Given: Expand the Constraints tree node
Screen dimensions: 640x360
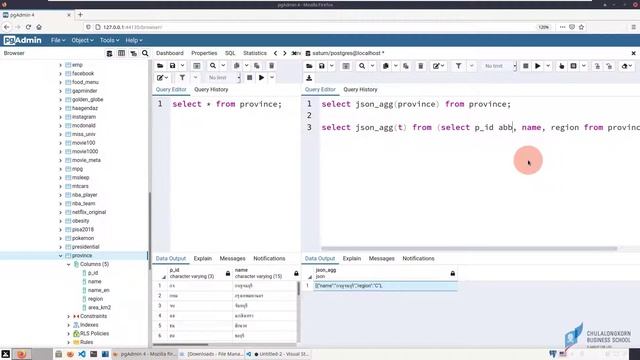Looking at the screenshot, I should 69,316.
